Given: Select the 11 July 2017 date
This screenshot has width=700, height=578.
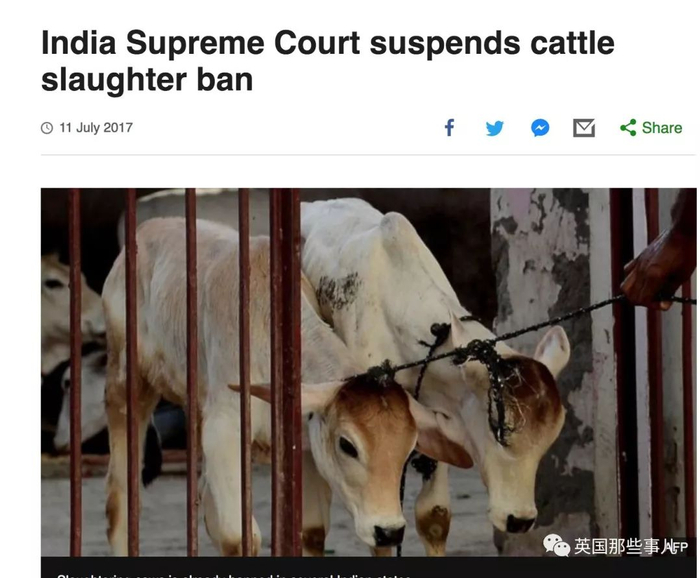Looking at the screenshot, I should [x=96, y=128].
